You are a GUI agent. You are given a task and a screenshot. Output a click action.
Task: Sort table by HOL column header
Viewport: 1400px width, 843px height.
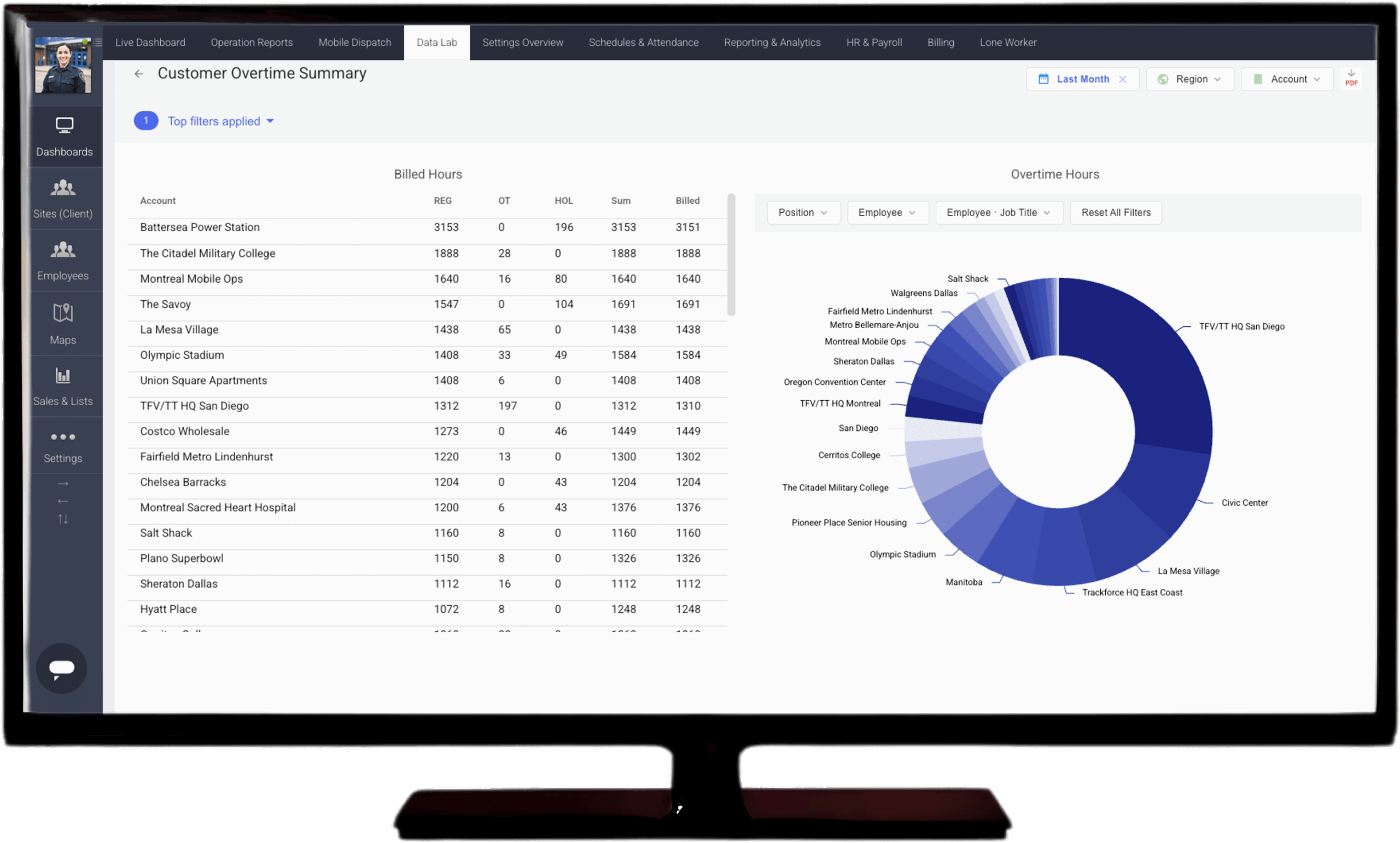[x=564, y=201]
